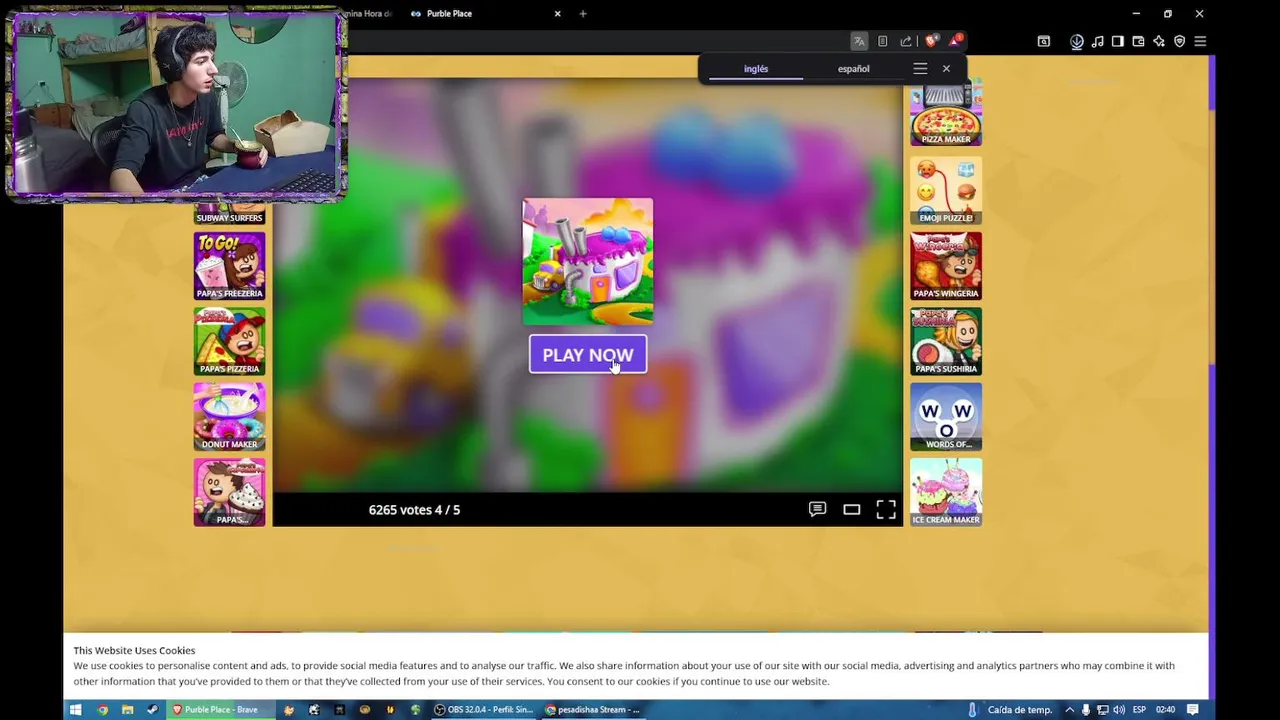Open the Emoji Puzzle game tile
The width and height of the screenshot is (1280, 720).
[x=946, y=190]
